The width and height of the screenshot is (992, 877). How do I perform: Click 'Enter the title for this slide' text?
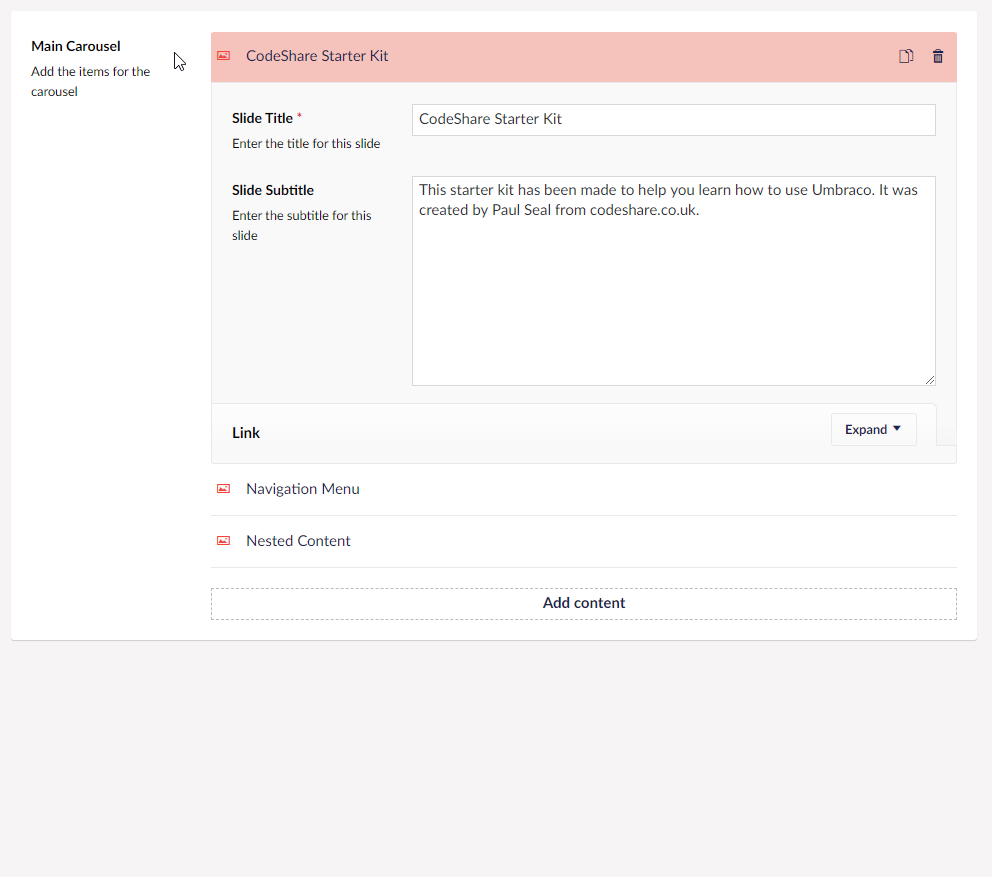coord(306,144)
